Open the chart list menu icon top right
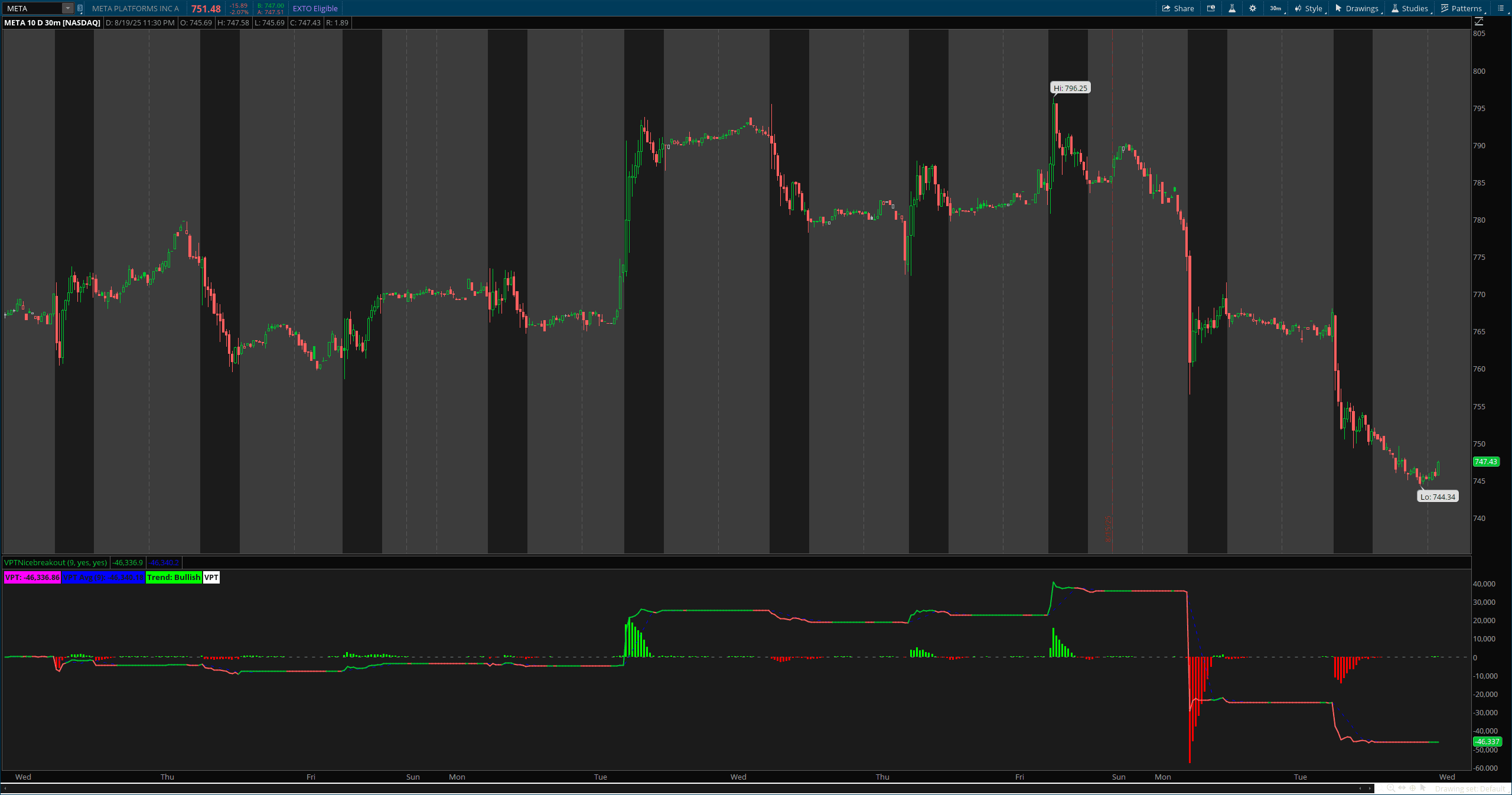This screenshot has height=795, width=1512. click(1502, 8)
